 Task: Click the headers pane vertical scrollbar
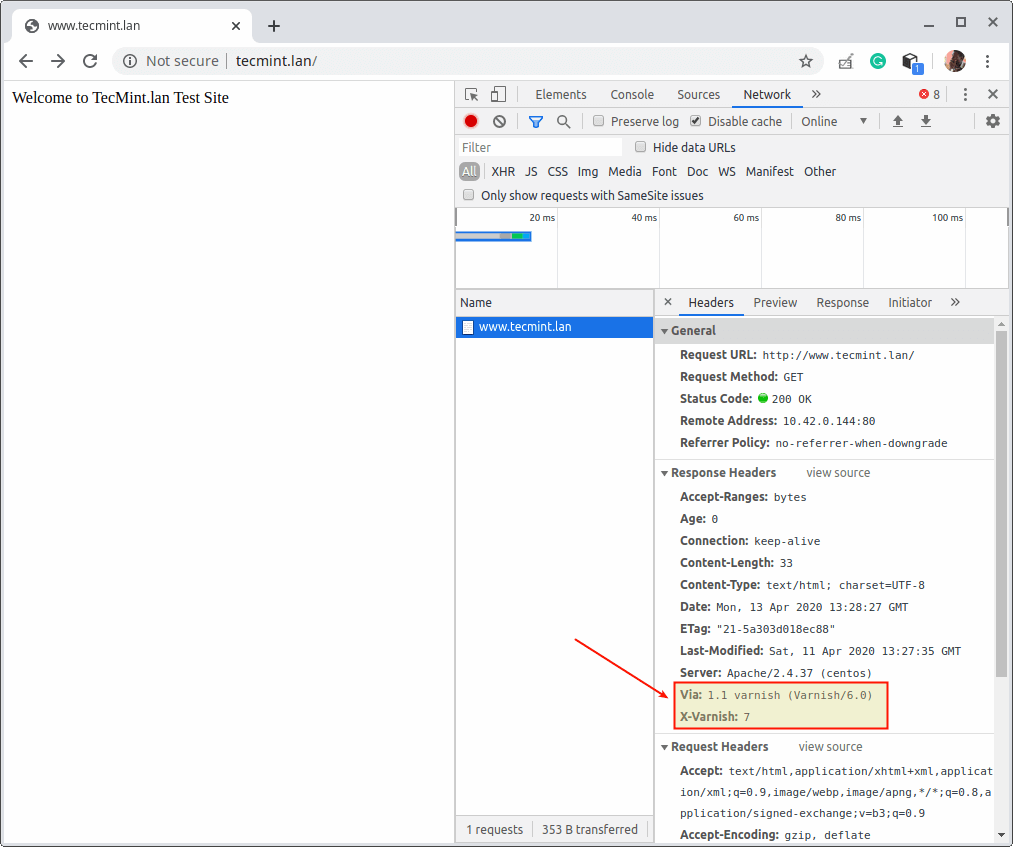click(x=1001, y=504)
